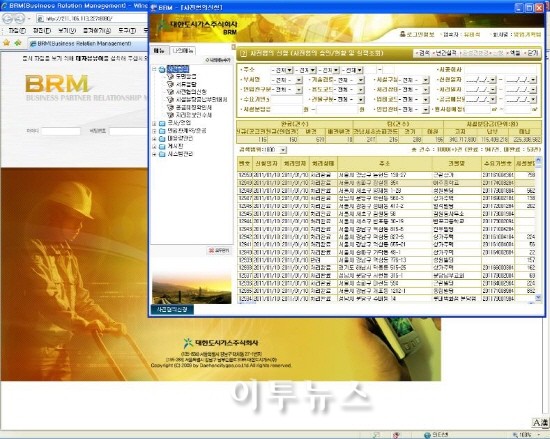Click the table scrollbar down arrow
This screenshot has height=439, width=550.
pos(538,298)
